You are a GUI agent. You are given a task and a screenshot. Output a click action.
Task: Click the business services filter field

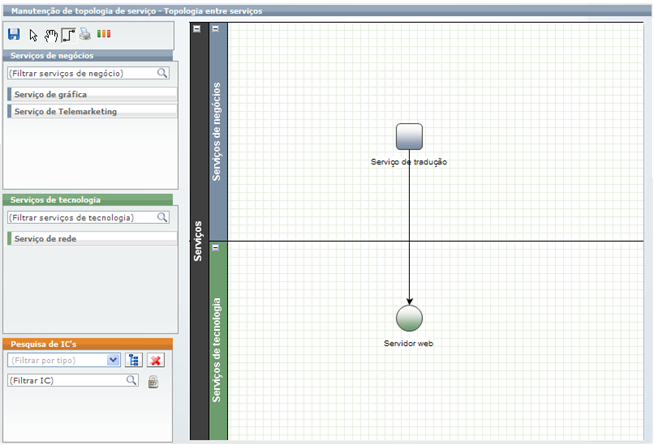tap(80, 73)
